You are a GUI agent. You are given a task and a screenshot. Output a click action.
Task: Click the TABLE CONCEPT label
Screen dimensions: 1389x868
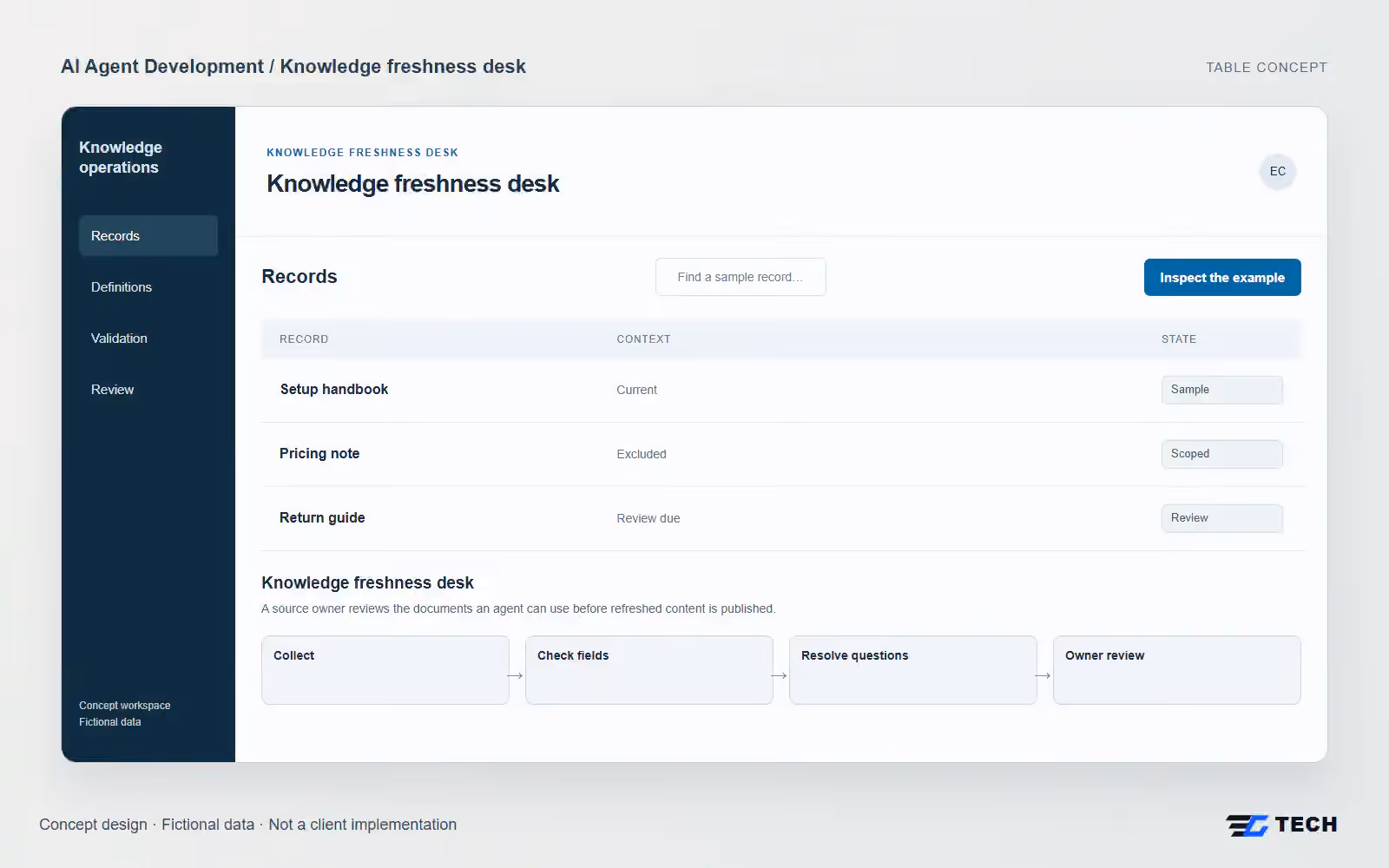pos(1267,68)
